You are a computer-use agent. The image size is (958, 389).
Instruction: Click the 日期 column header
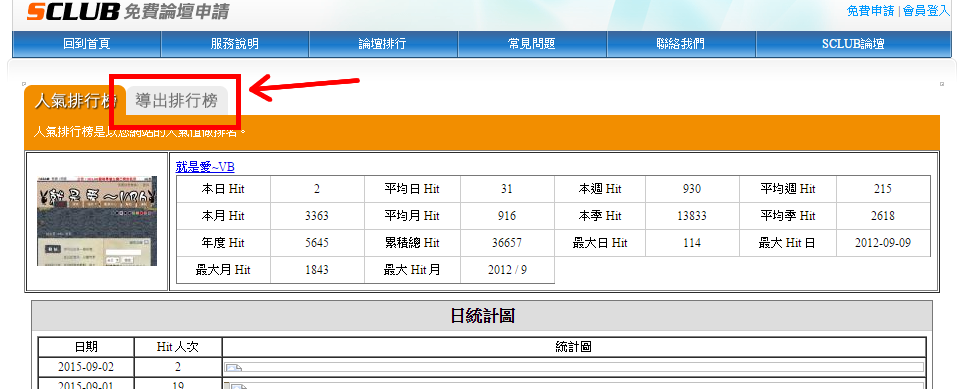tap(86, 347)
